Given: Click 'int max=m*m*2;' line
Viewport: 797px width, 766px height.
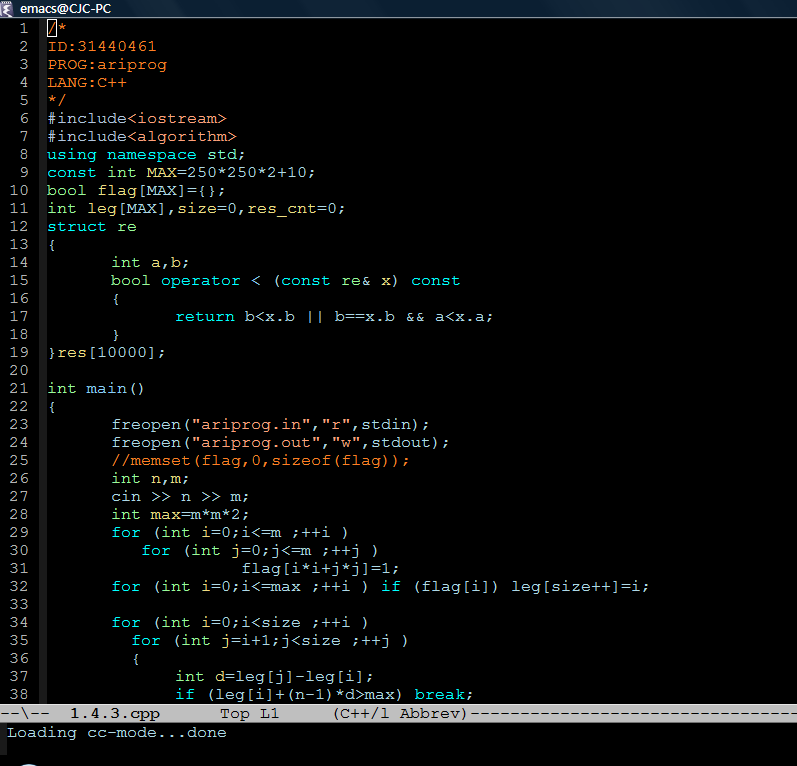Looking at the screenshot, I should pos(180,514).
